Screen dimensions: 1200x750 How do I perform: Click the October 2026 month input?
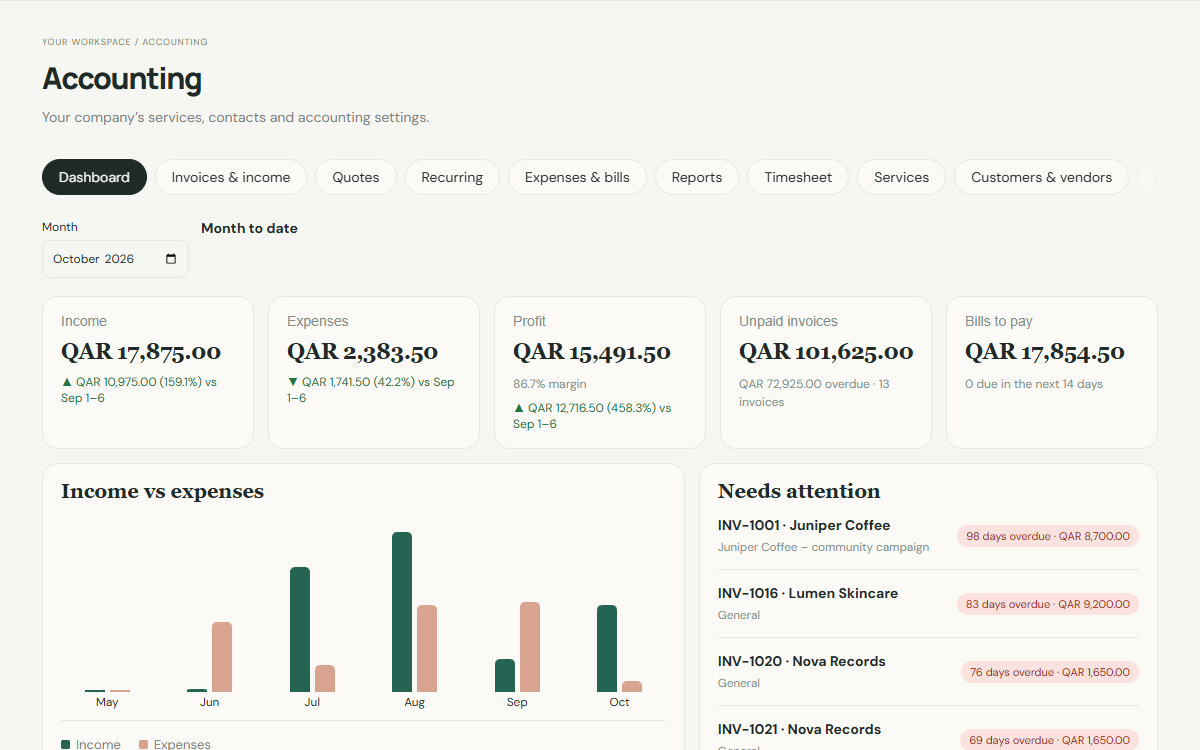[x=115, y=259]
